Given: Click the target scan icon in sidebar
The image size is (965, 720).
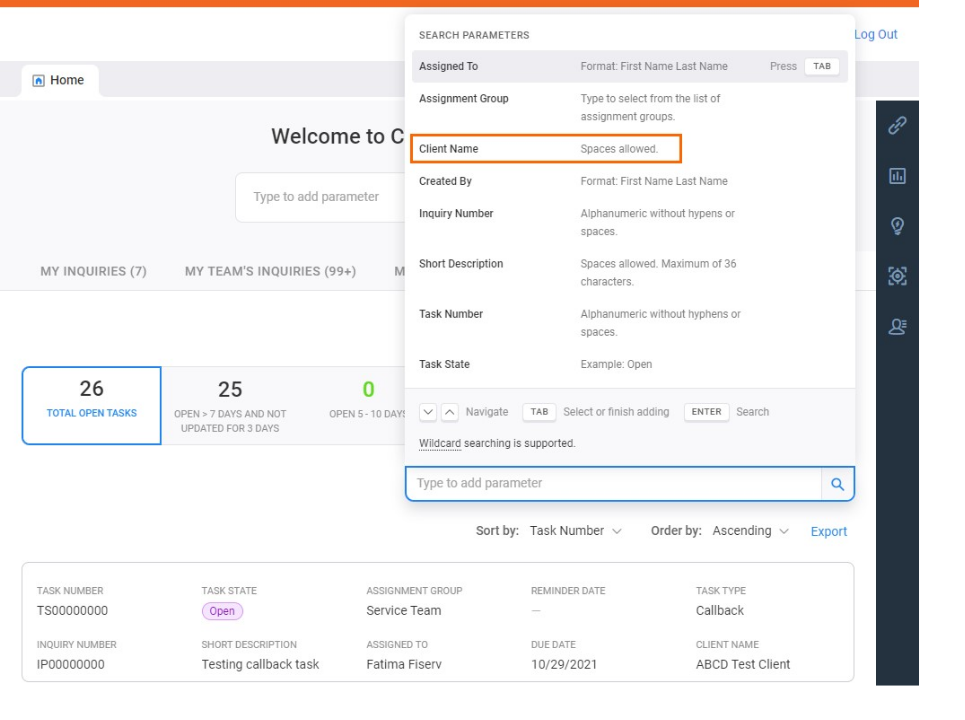Looking at the screenshot, I should (897, 276).
